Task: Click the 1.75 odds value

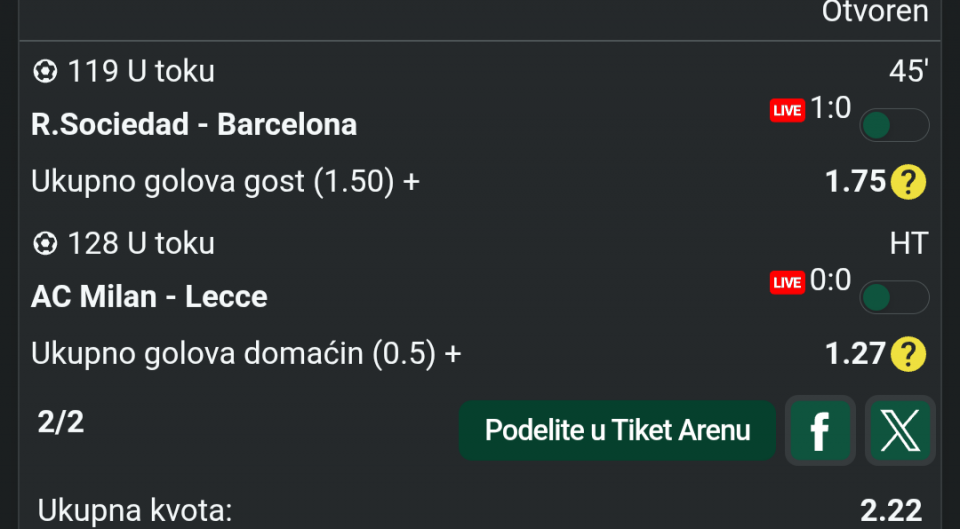Action: [x=855, y=182]
